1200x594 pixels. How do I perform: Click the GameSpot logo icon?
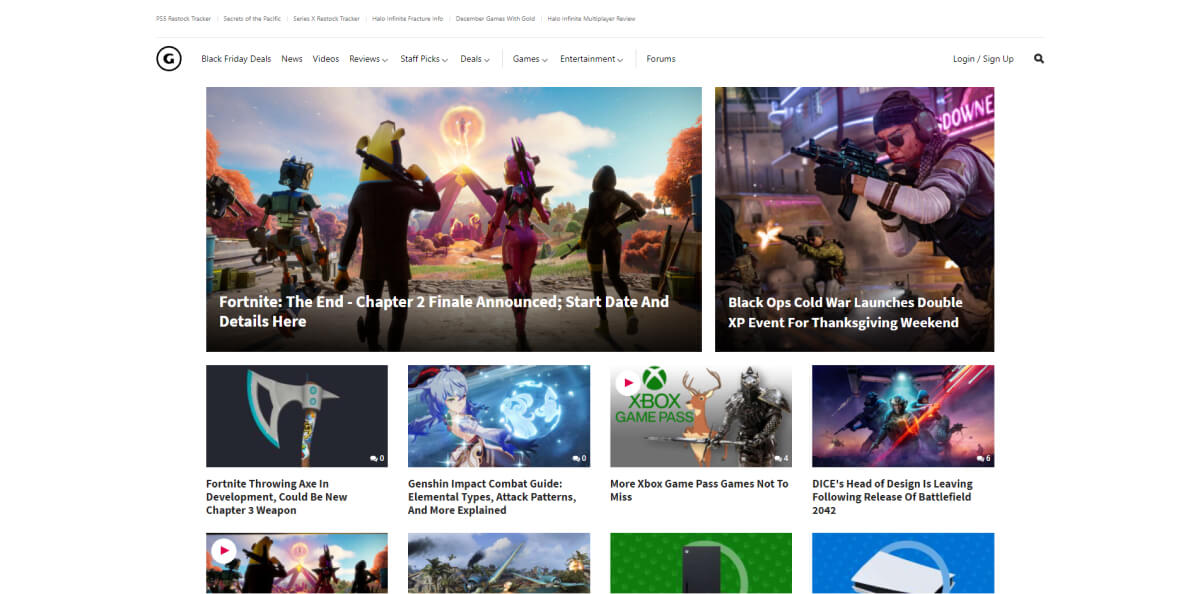click(168, 59)
